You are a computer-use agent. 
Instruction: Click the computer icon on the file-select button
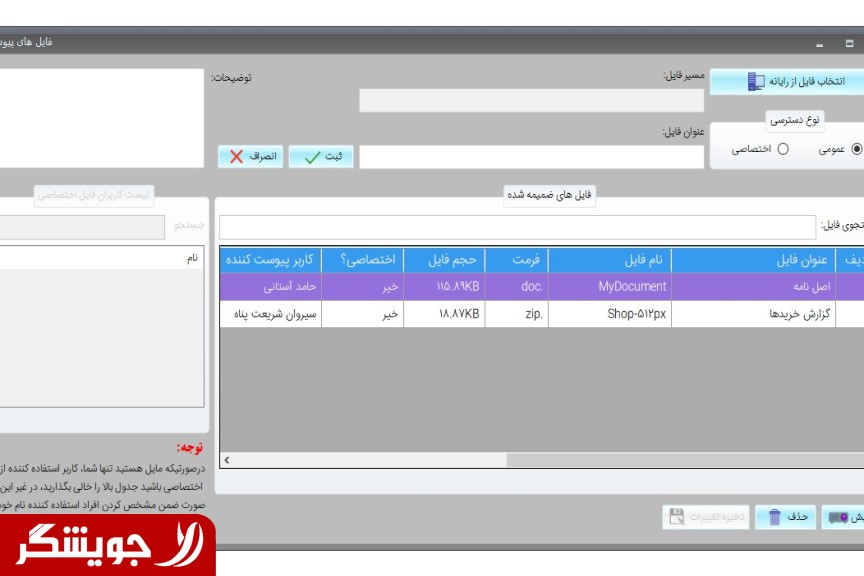coord(756,81)
